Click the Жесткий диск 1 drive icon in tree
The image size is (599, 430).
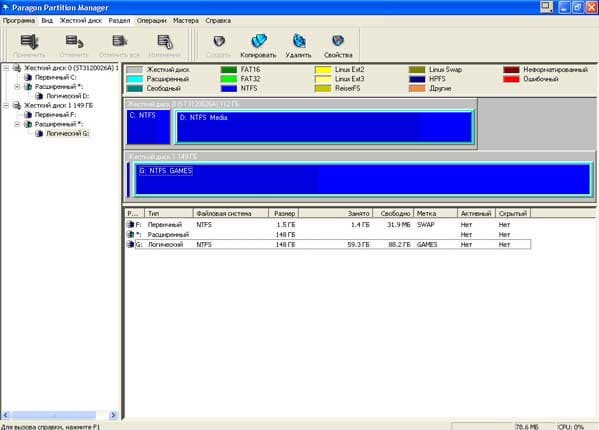click(x=17, y=105)
